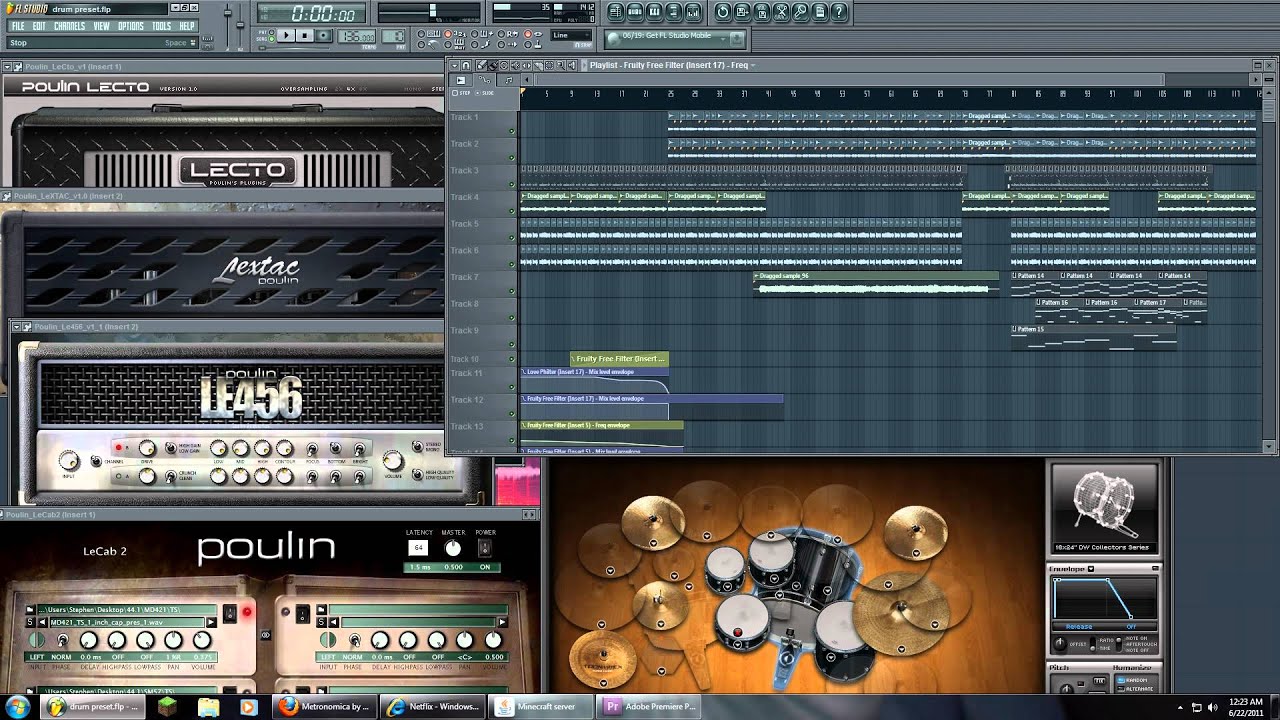Image resolution: width=1280 pixels, height=720 pixels.
Task: Open the VIEW menu
Action: point(101,26)
